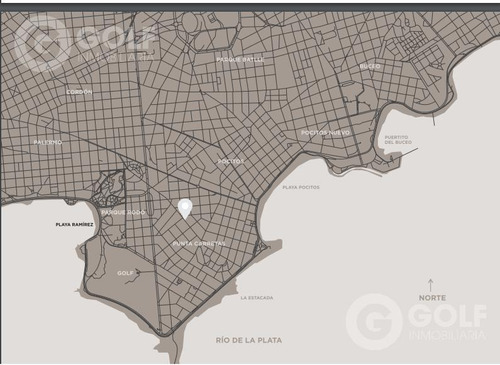
Task: Click the Pocitos neighborhood label
Action: coord(231,161)
